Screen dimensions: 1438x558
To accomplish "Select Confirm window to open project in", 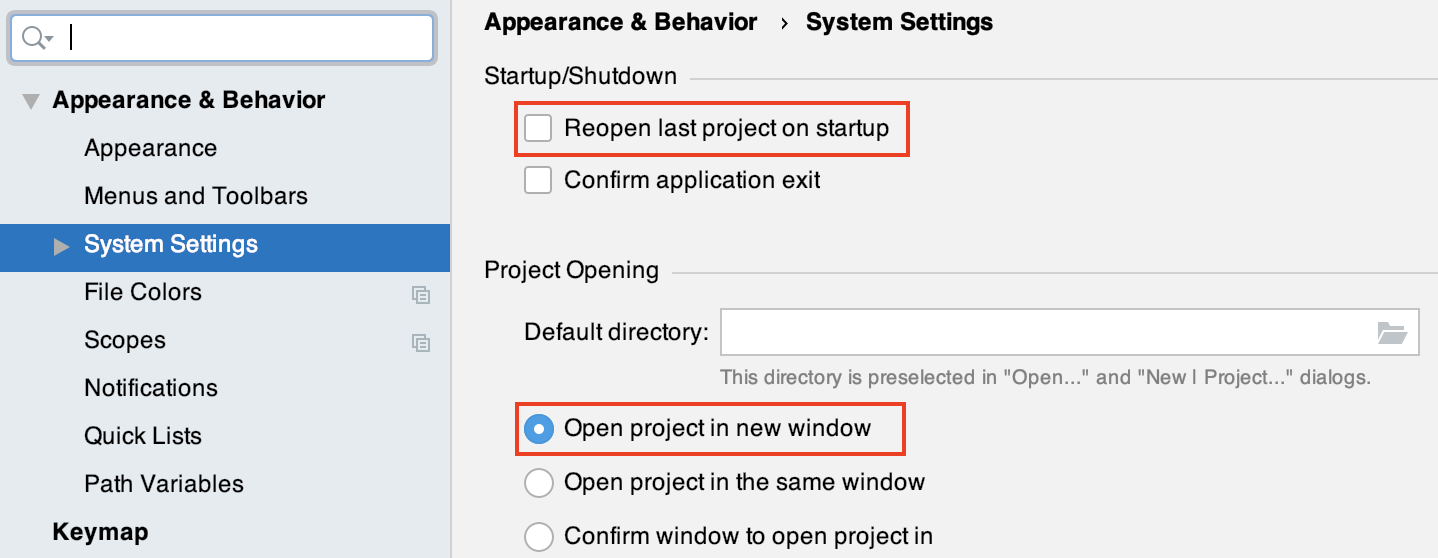I will pos(539,536).
